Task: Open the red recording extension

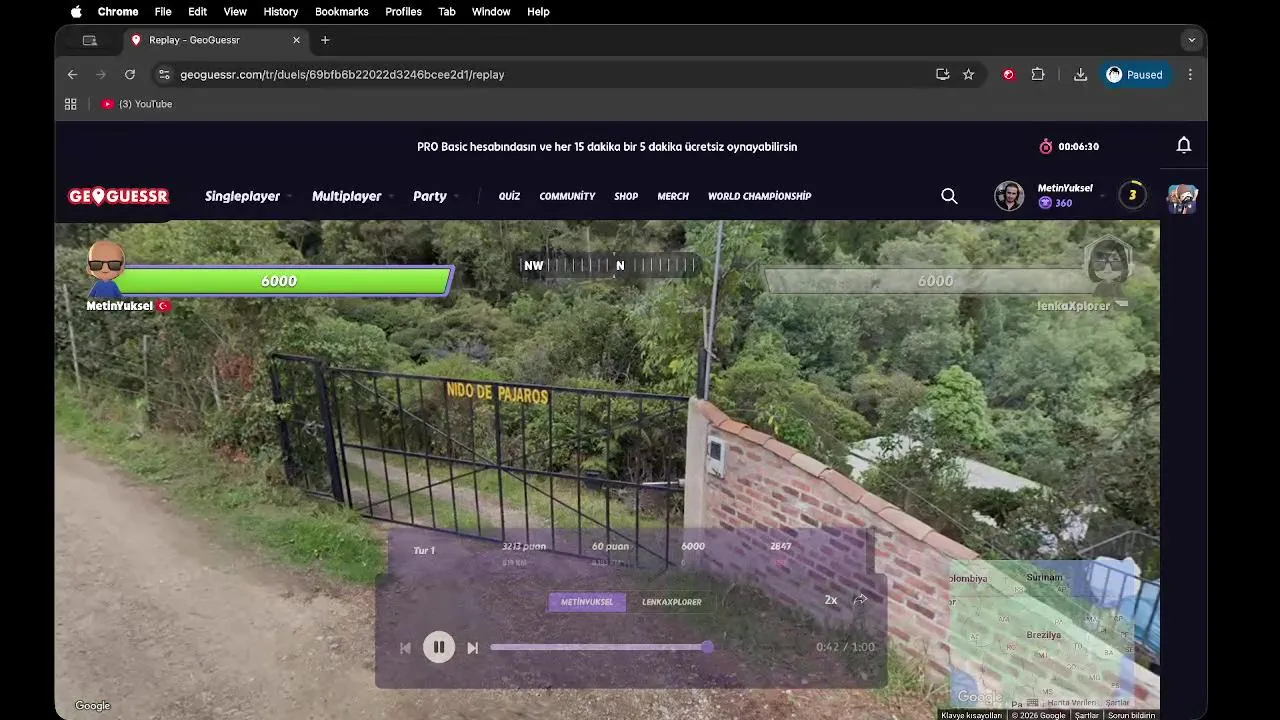Action: click(1008, 74)
